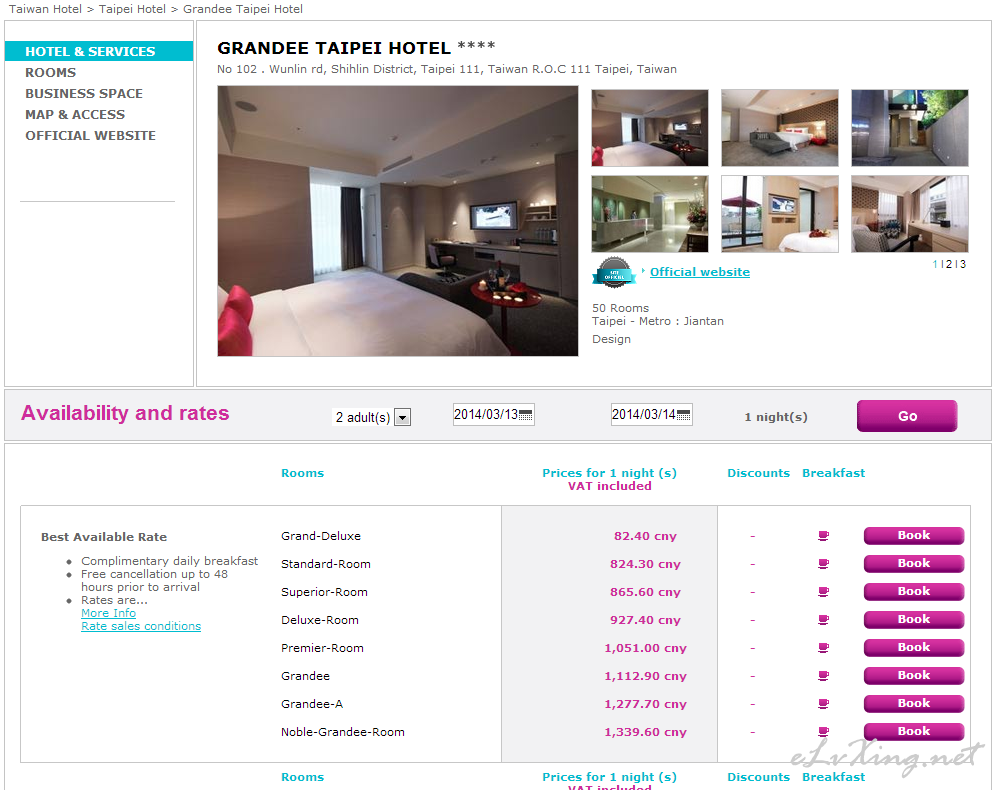Open the check-out date calendar icon
This screenshot has width=995, height=790.
683,415
